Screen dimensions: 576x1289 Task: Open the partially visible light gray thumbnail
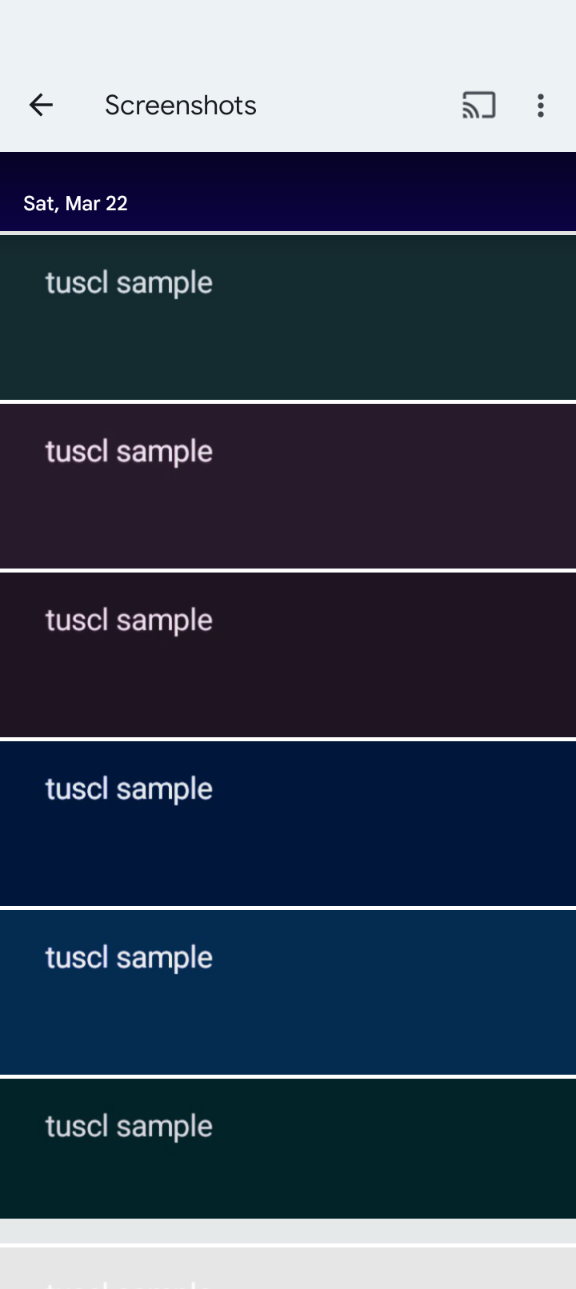click(288, 1268)
